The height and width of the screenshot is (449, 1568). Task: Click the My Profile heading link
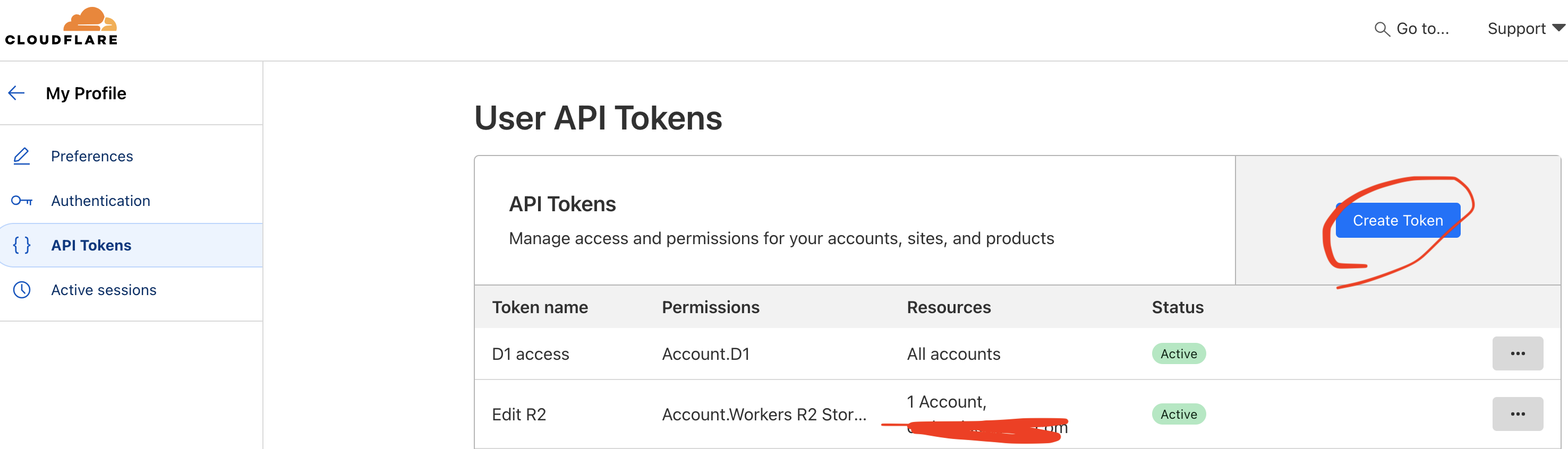pos(86,93)
